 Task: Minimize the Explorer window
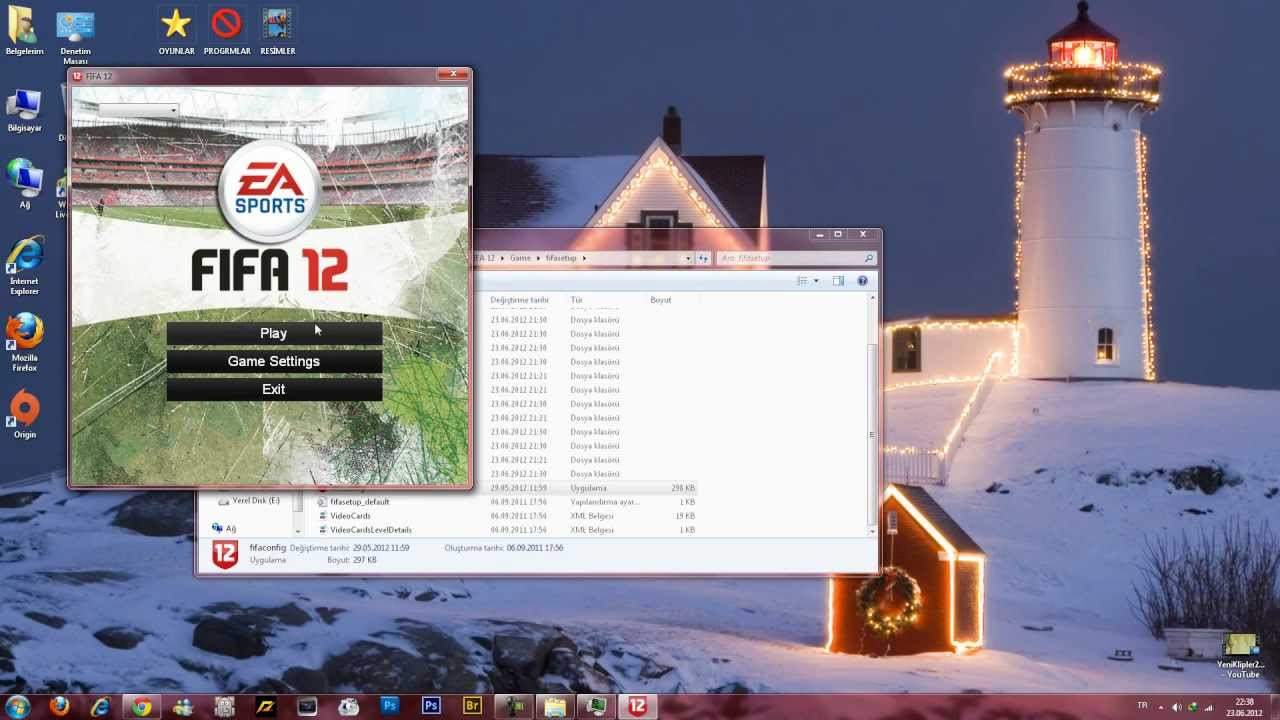pyautogui.click(x=820, y=234)
